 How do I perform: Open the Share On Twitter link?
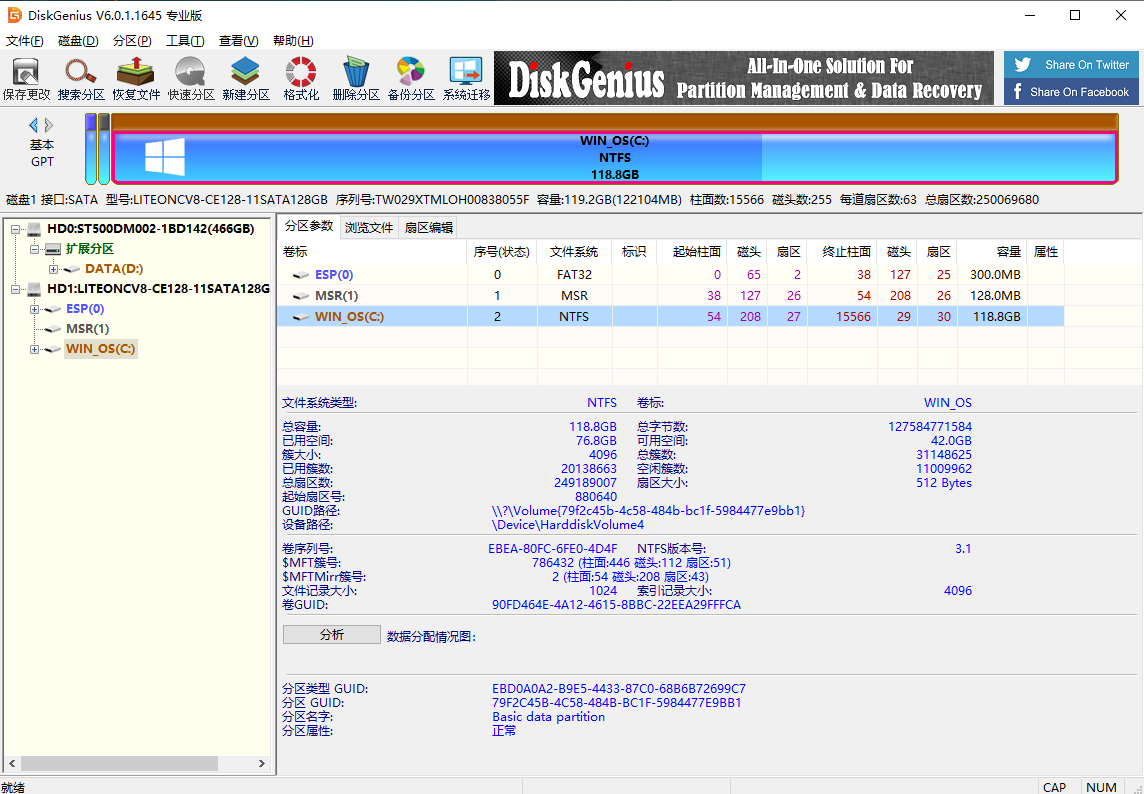pyautogui.click(x=1073, y=65)
